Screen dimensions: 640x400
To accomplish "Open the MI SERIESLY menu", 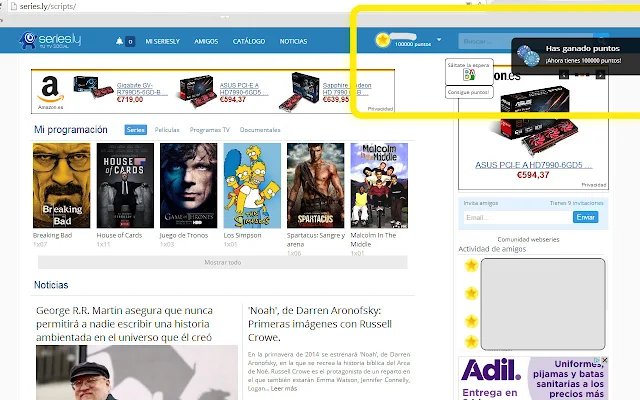I will (x=162, y=41).
